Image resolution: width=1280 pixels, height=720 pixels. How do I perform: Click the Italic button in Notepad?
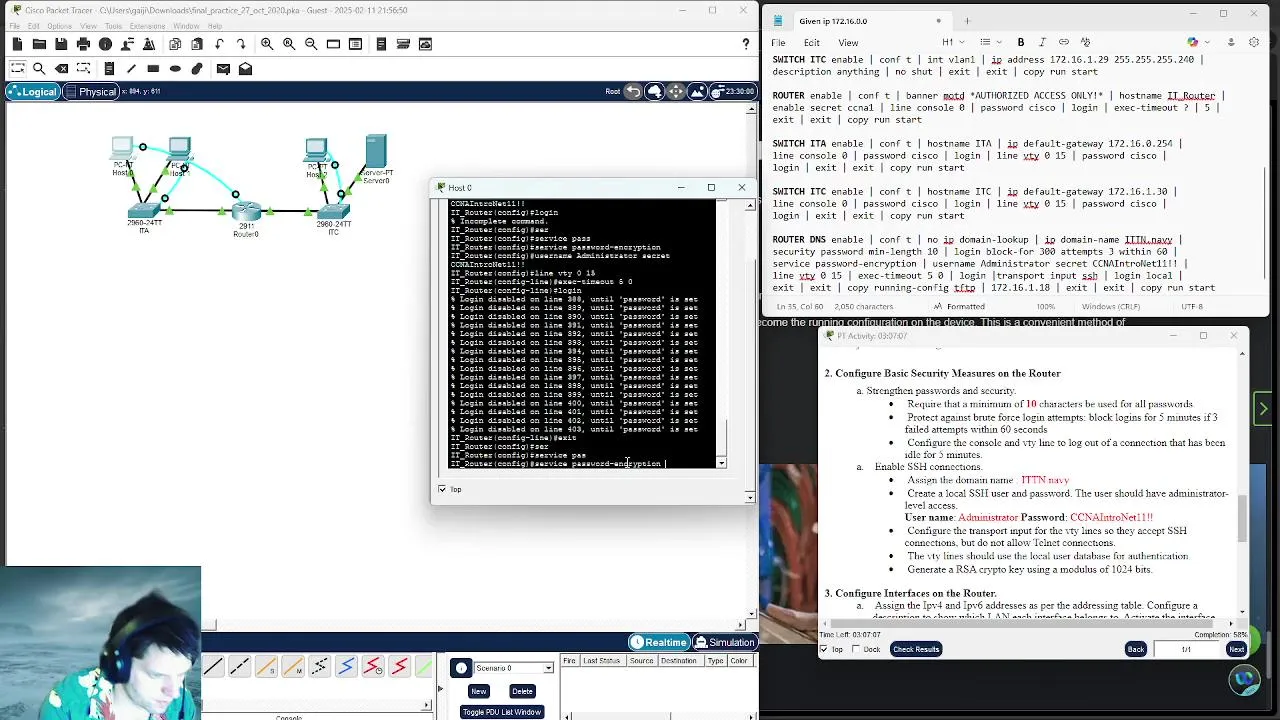(1042, 42)
